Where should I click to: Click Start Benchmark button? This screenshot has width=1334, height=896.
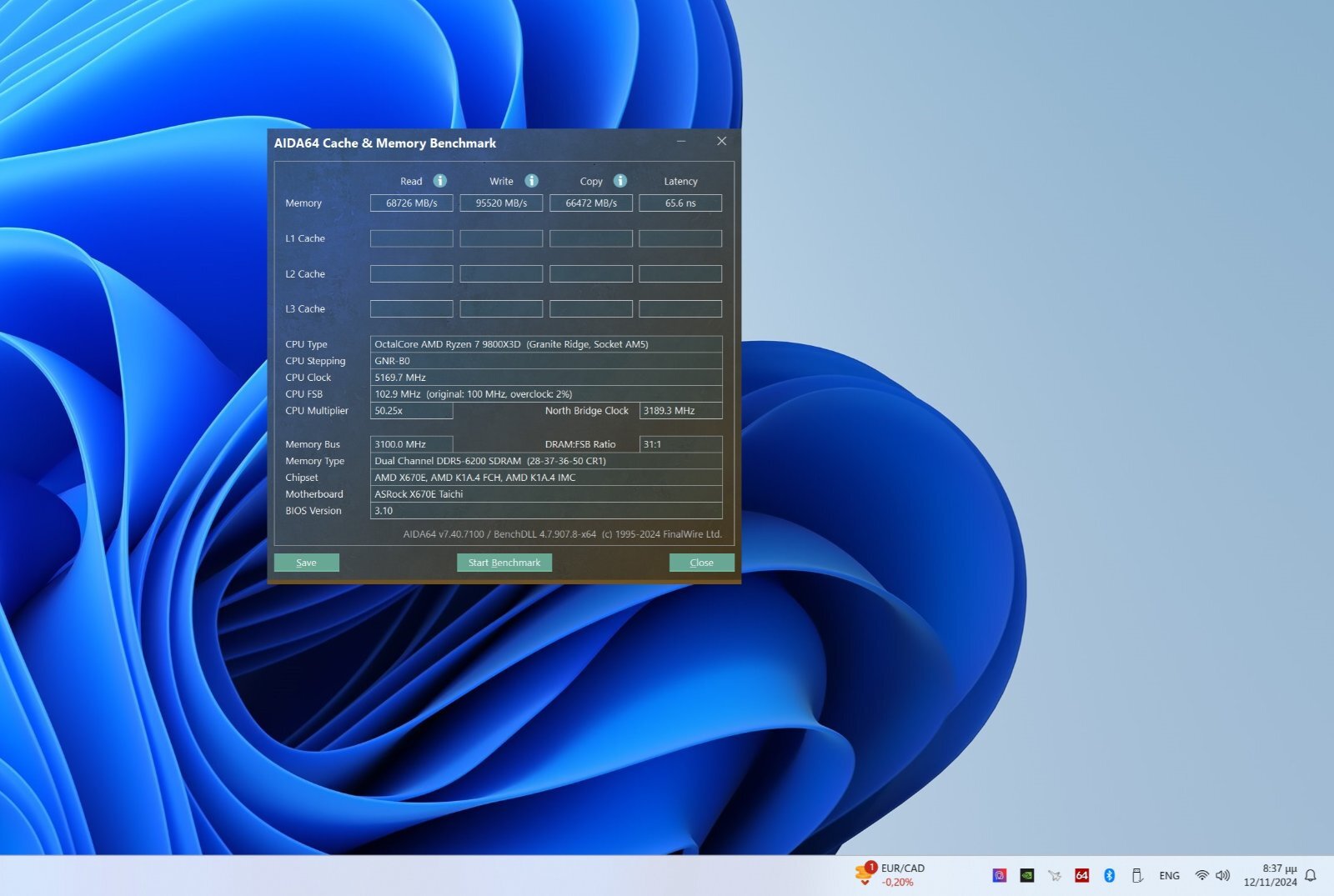point(504,563)
